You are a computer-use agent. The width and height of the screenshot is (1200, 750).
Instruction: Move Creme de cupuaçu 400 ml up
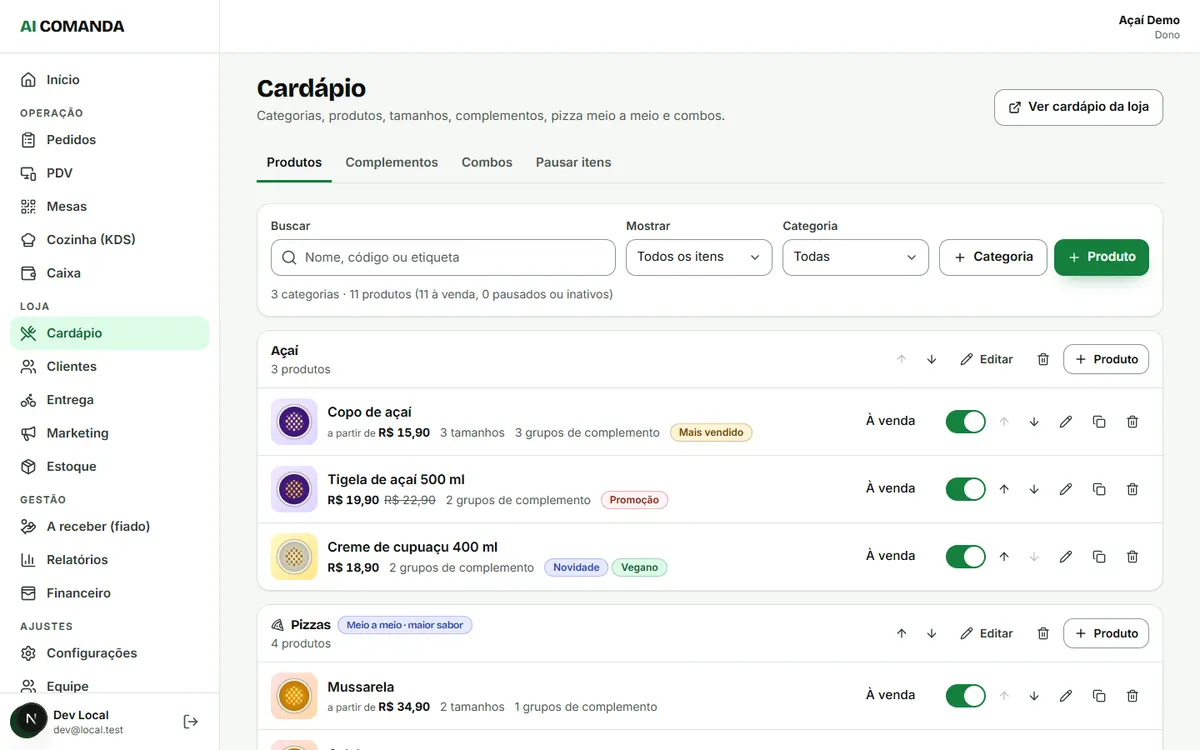(1004, 556)
